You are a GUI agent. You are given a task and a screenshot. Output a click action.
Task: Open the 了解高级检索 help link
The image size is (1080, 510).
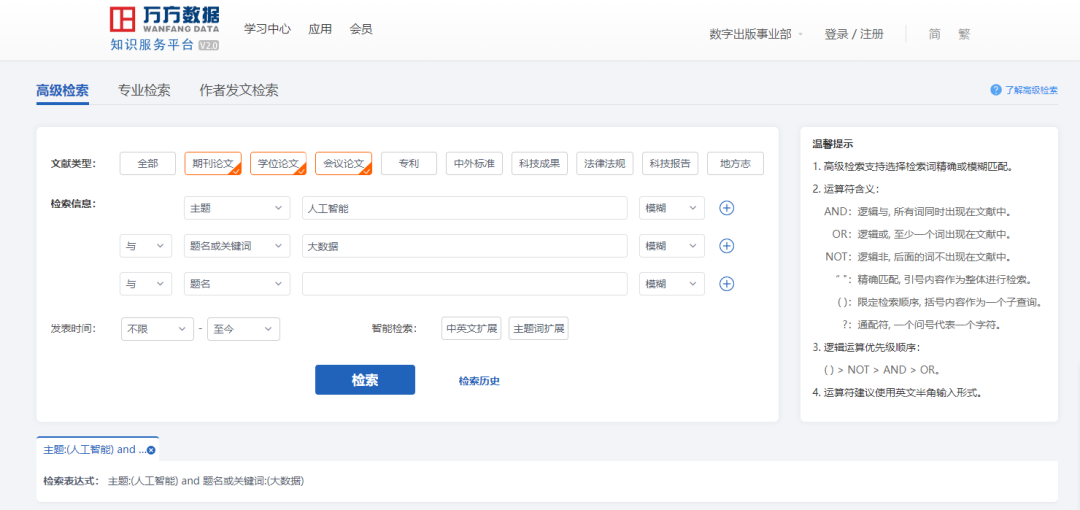[x=1030, y=90]
